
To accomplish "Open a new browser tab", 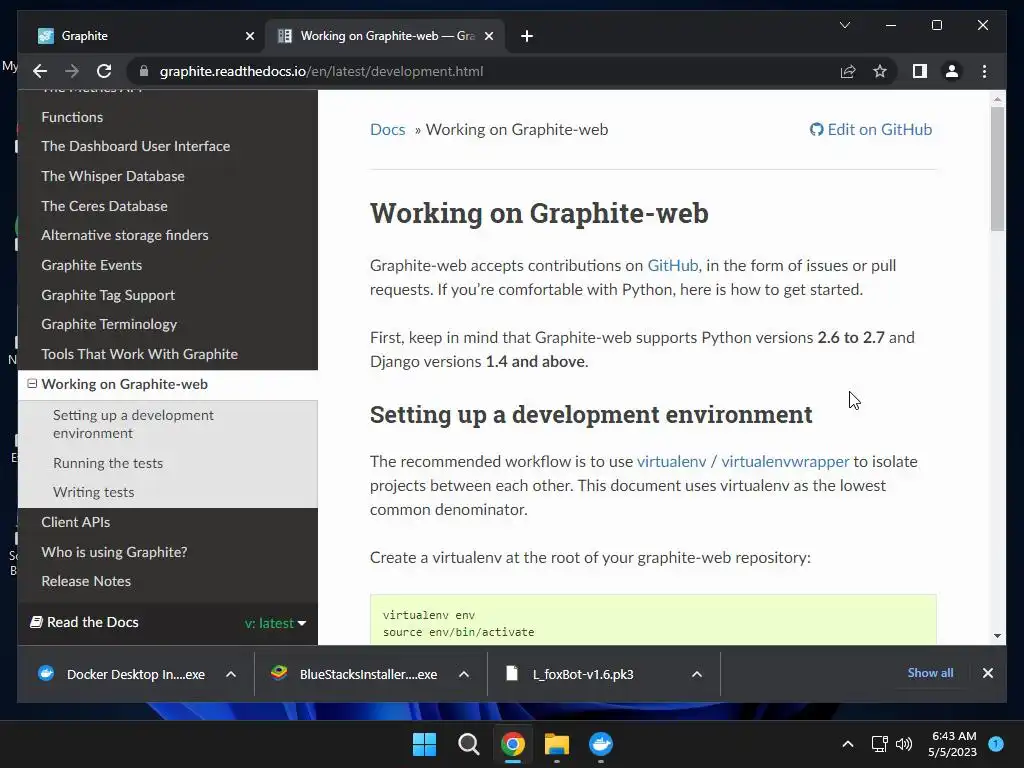I will click(x=526, y=36).
